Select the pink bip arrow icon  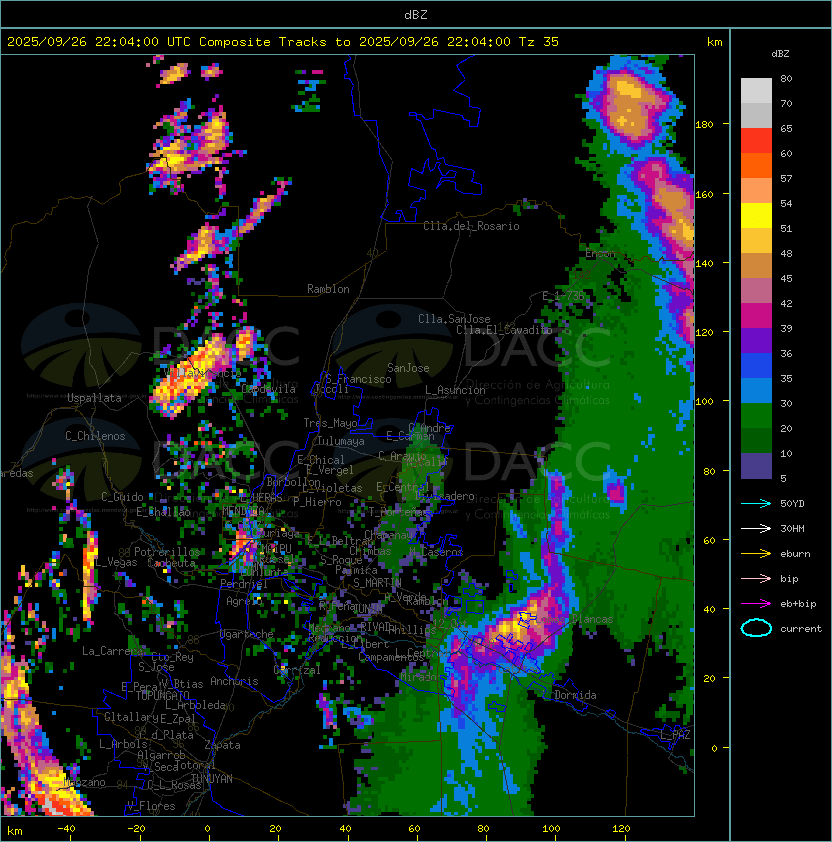756,578
